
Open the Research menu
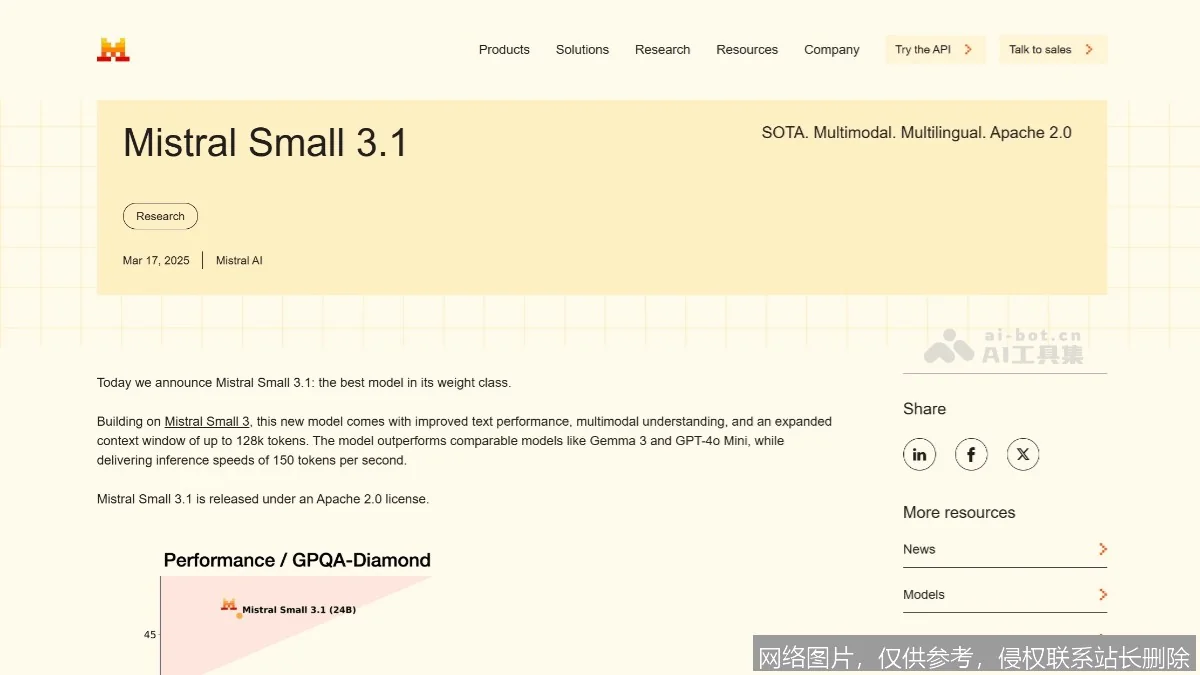662,49
